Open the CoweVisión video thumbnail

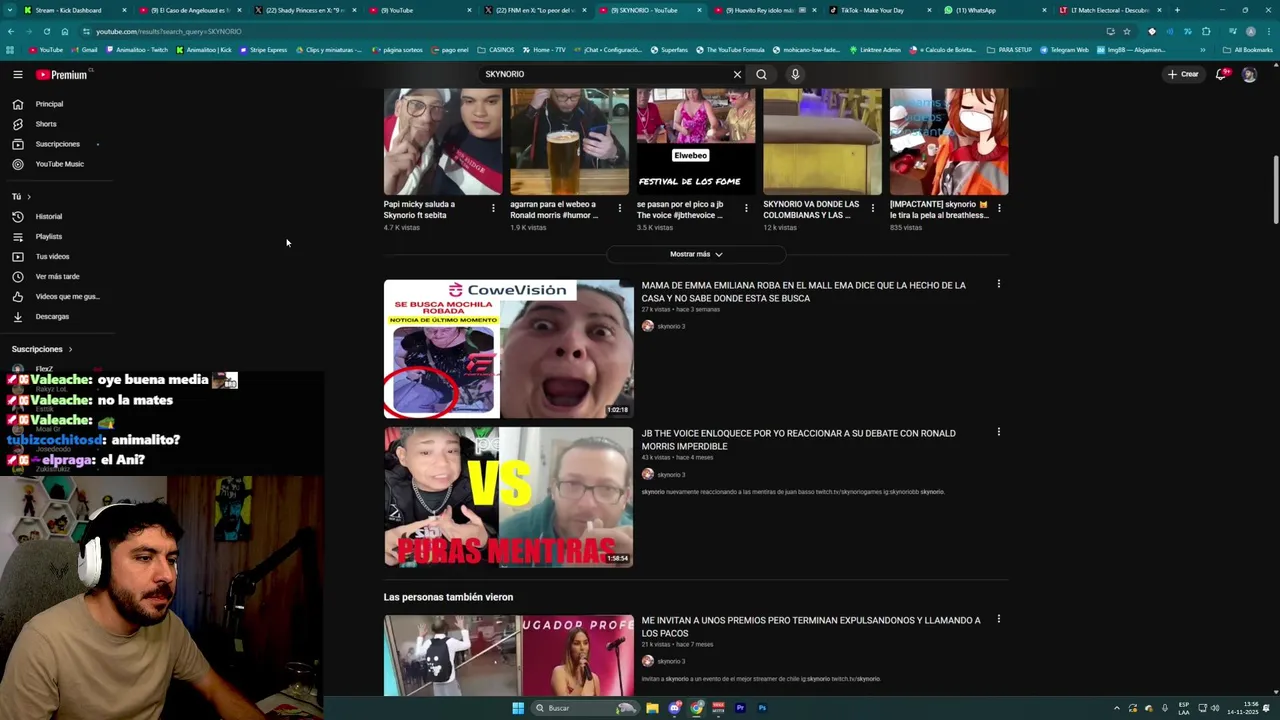(508, 349)
